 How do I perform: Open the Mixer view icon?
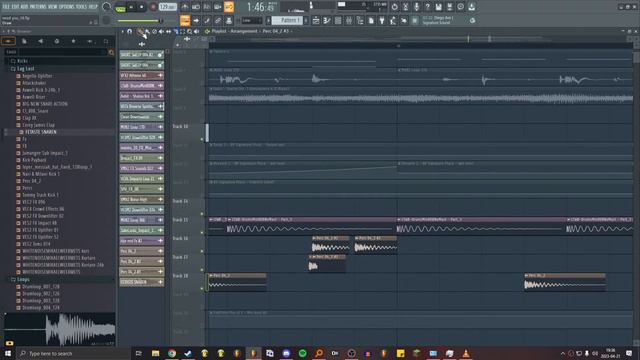tap(349, 20)
